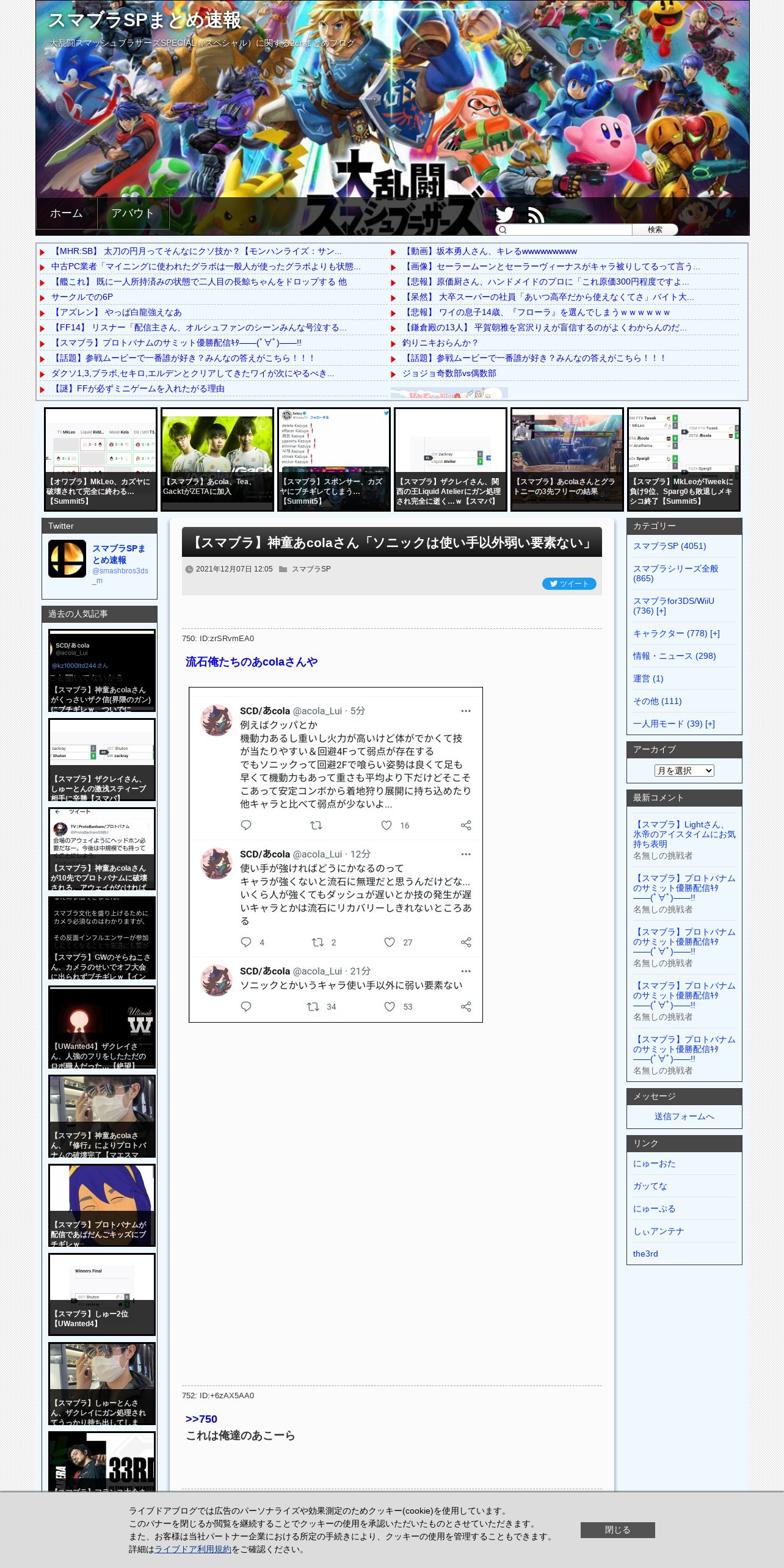Open アバウト in the nav bar
Image resolution: width=784 pixels, height=1568 pixels.
point(132,213)
